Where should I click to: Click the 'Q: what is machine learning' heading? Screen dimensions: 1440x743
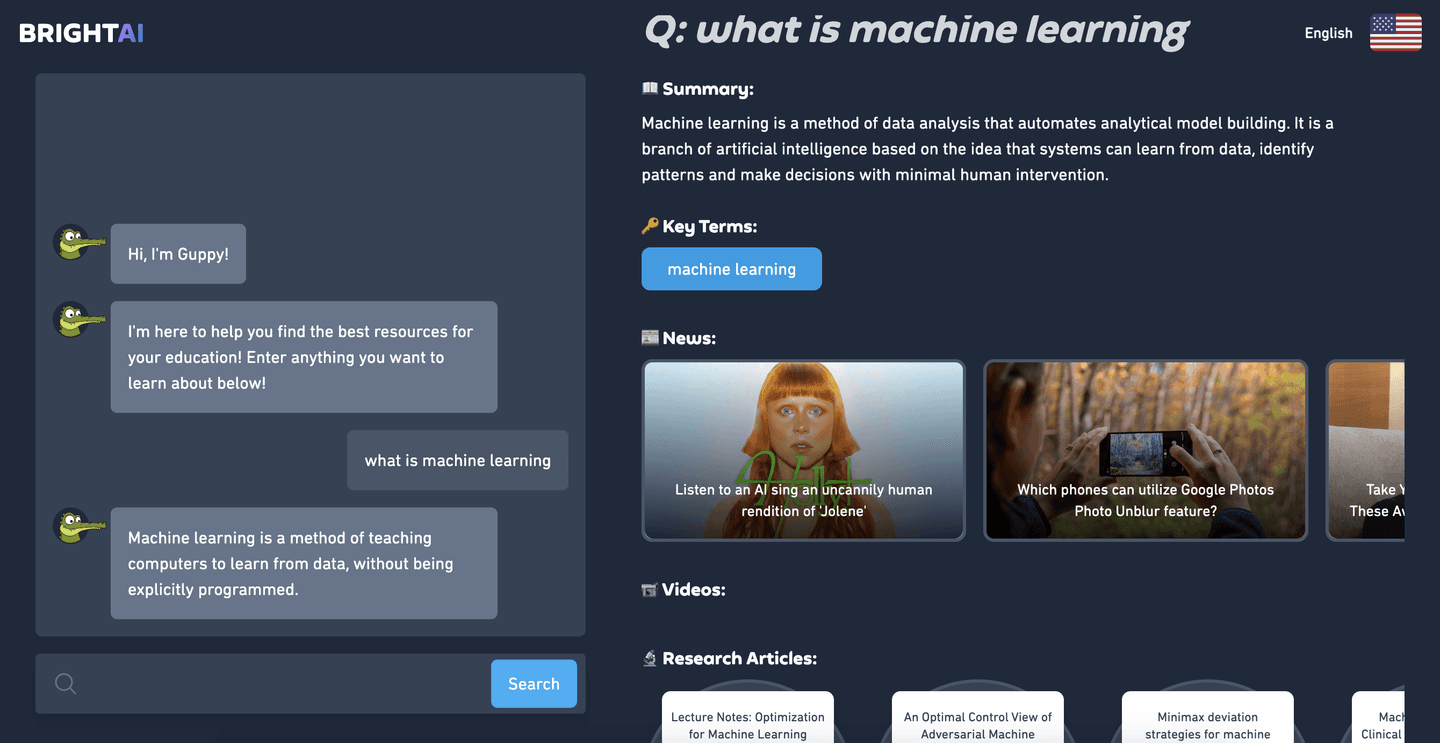click(917, 31)
